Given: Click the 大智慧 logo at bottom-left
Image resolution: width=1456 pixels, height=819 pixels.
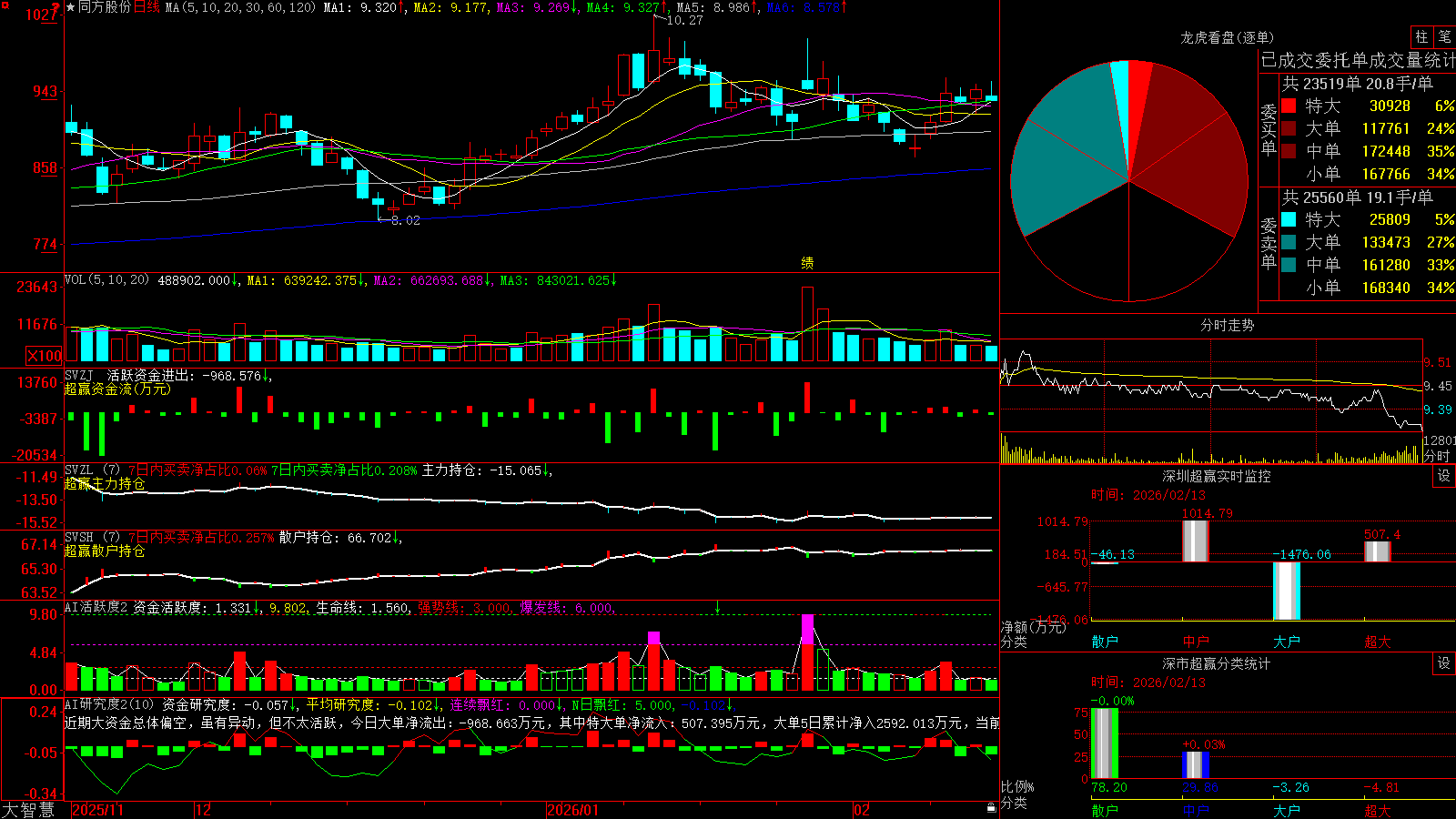Looking at the screenshot, I should (x=28, y=810).
